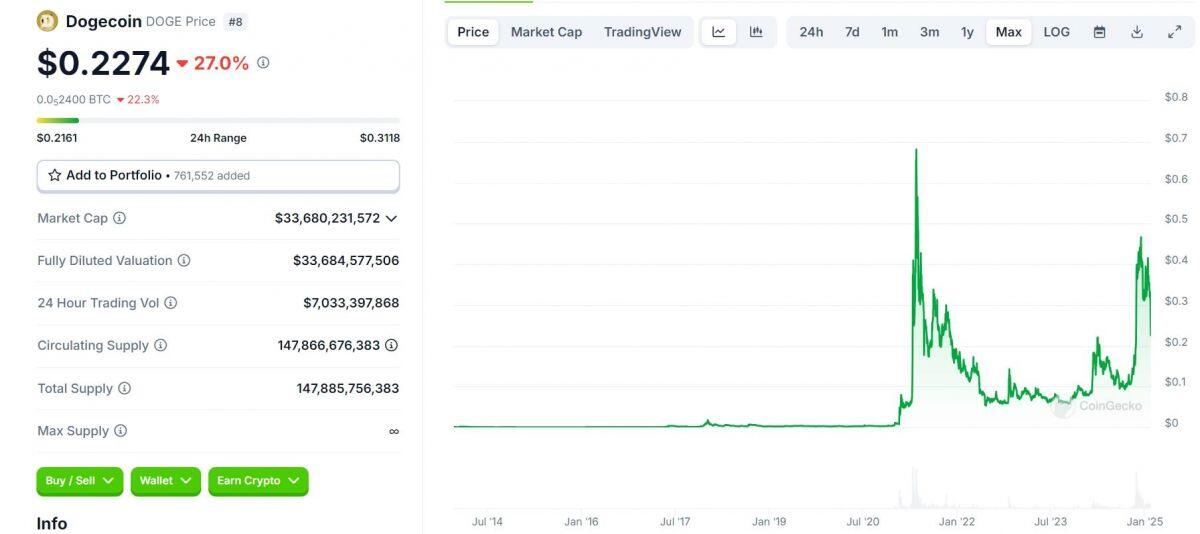Click info icon beside Circulating Supply label
Image resolution: width=1200 pixels, height=534 pixels.
(x=160, y=345)
